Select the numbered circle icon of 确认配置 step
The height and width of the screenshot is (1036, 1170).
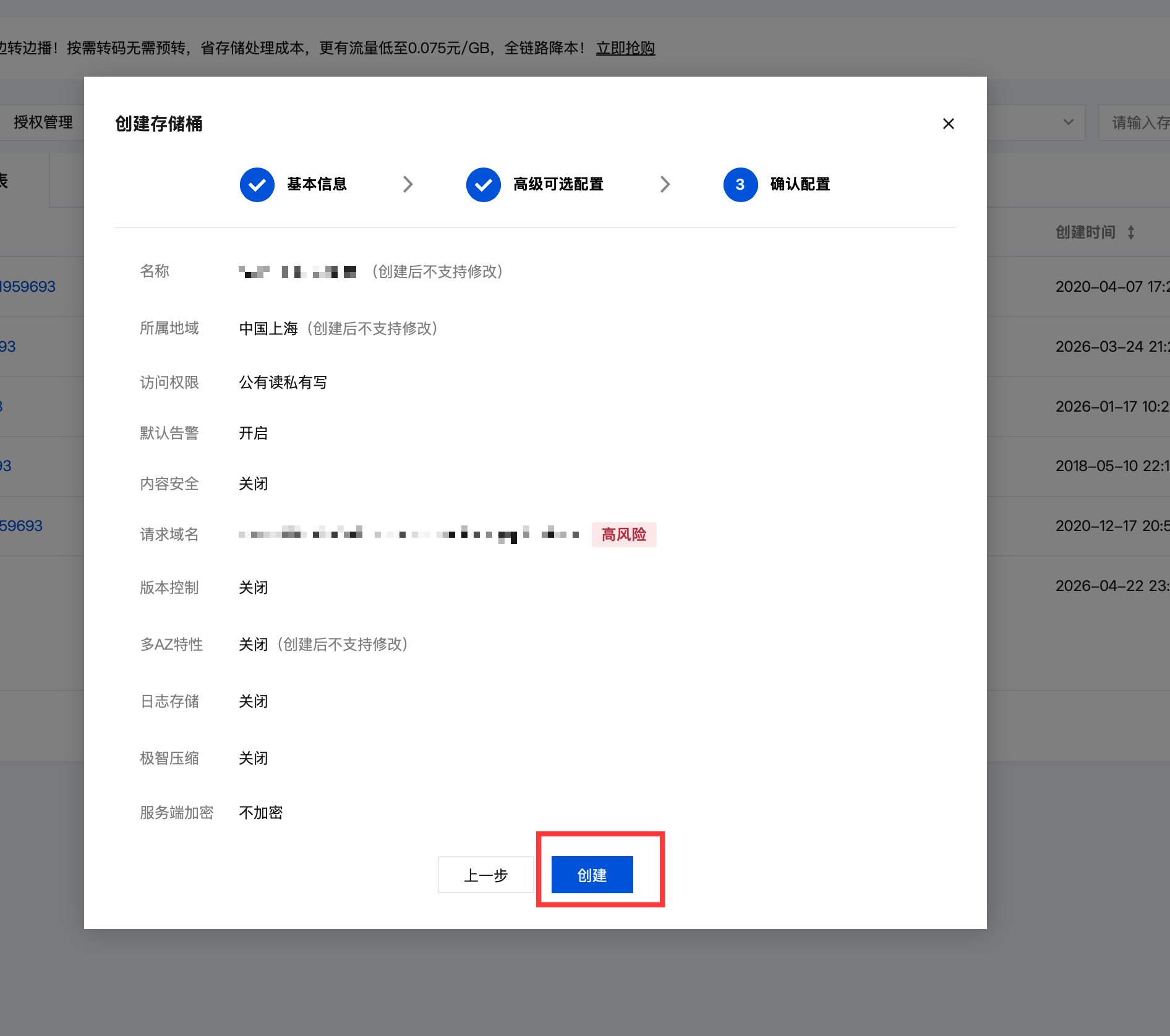click(x=740, y=184)
